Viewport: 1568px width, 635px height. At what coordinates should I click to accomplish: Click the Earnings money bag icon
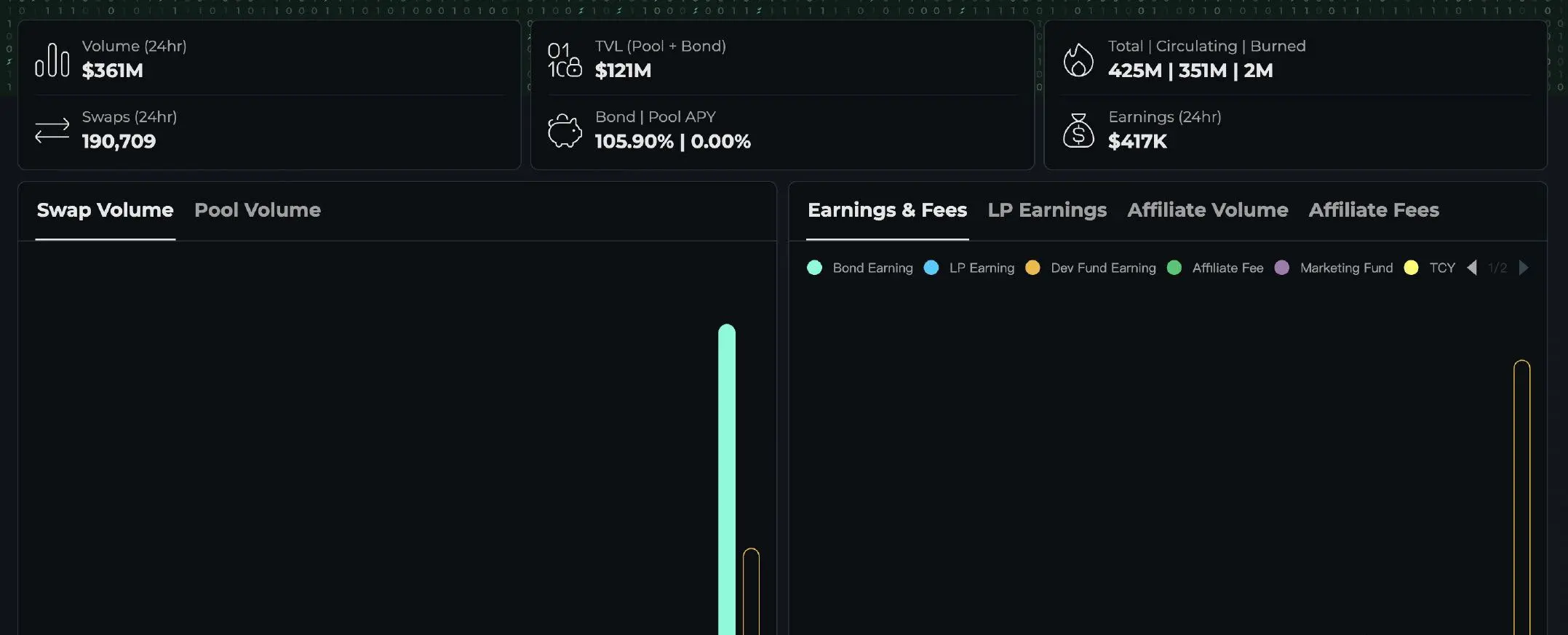coord(1078,131)
